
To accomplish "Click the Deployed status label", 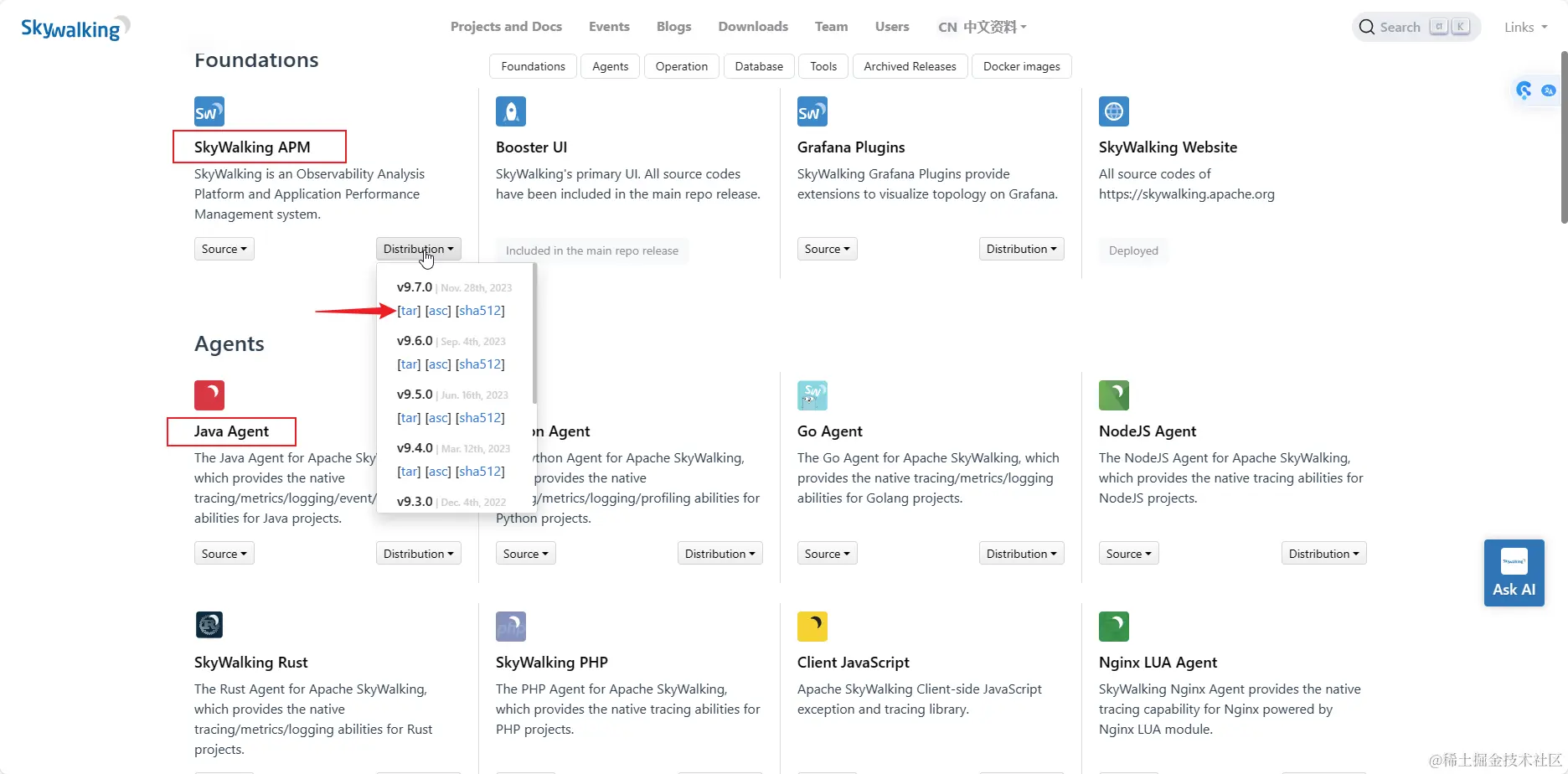I will click(x=1133, y=250).
